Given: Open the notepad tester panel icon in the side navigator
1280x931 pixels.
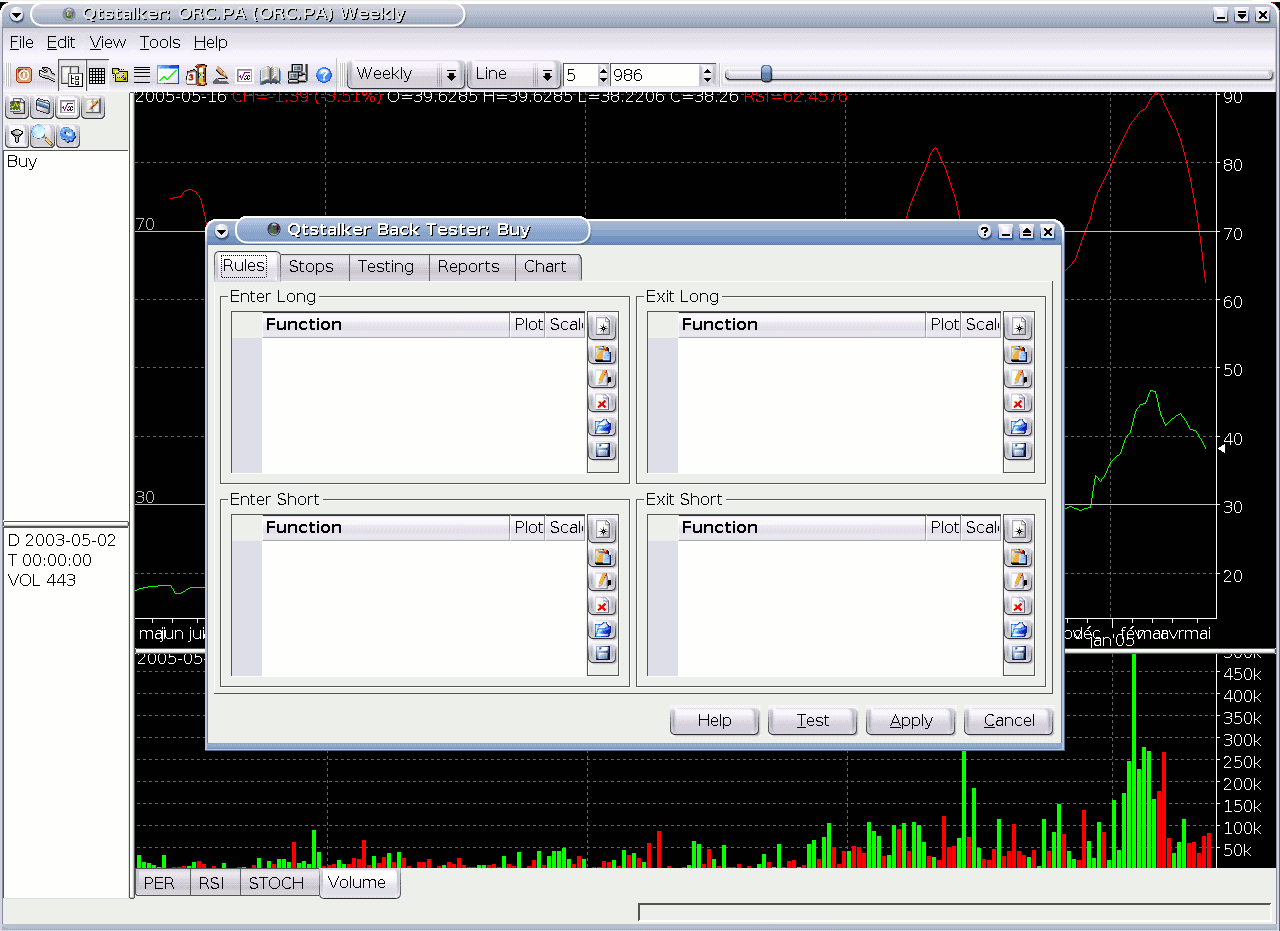Looking at the screenshot, I should click(93, 107).
